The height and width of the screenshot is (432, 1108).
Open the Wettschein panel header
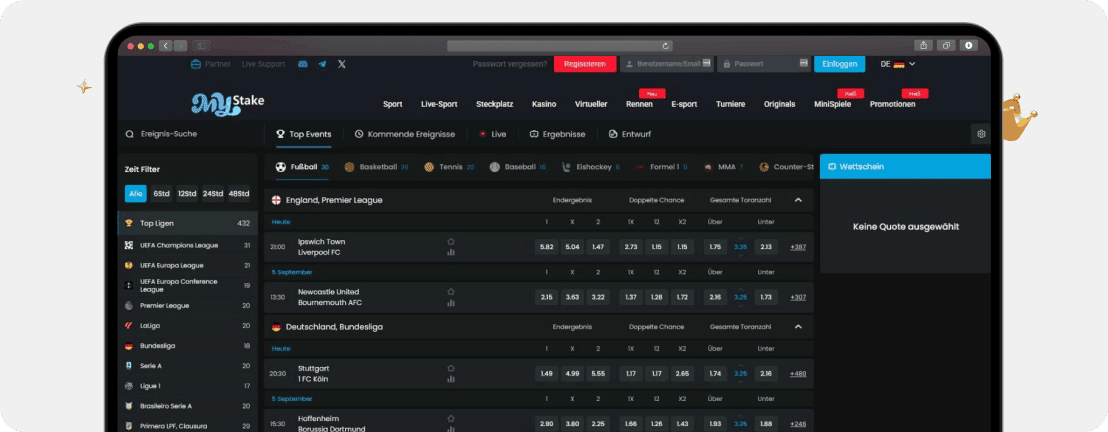click(x=905, y=167)
